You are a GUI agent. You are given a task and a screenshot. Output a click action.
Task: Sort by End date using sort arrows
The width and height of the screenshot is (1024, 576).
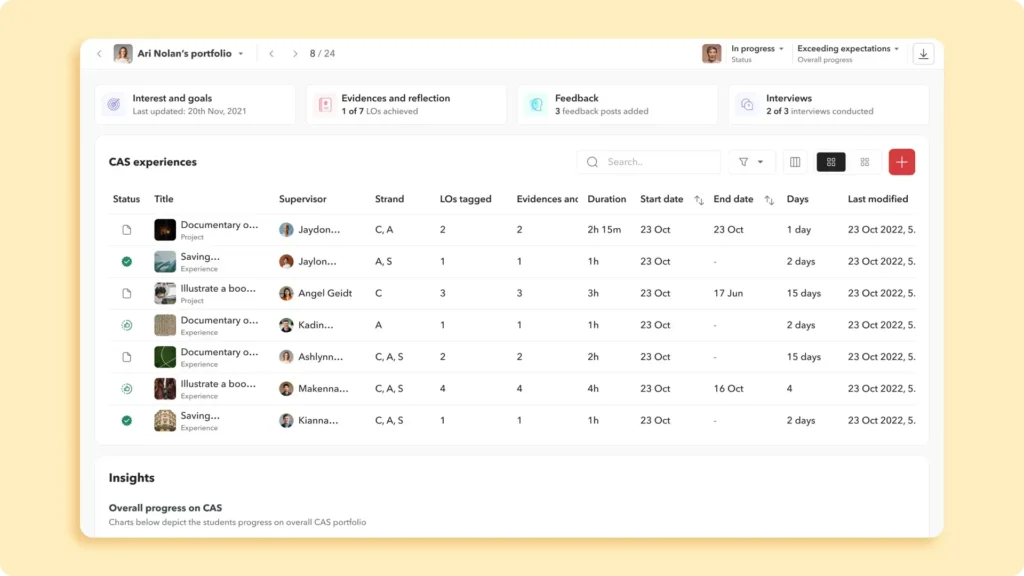coord(769,200)
